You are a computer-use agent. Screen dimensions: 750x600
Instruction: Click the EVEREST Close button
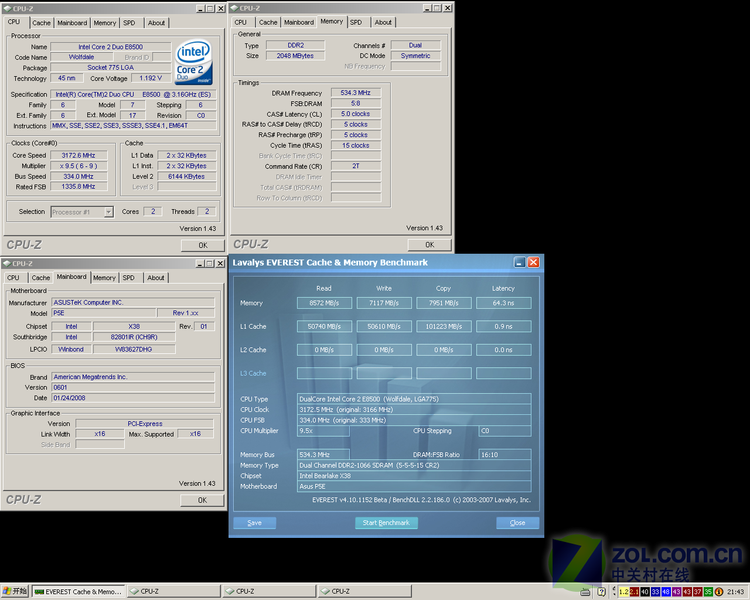[x=518, y=522]
